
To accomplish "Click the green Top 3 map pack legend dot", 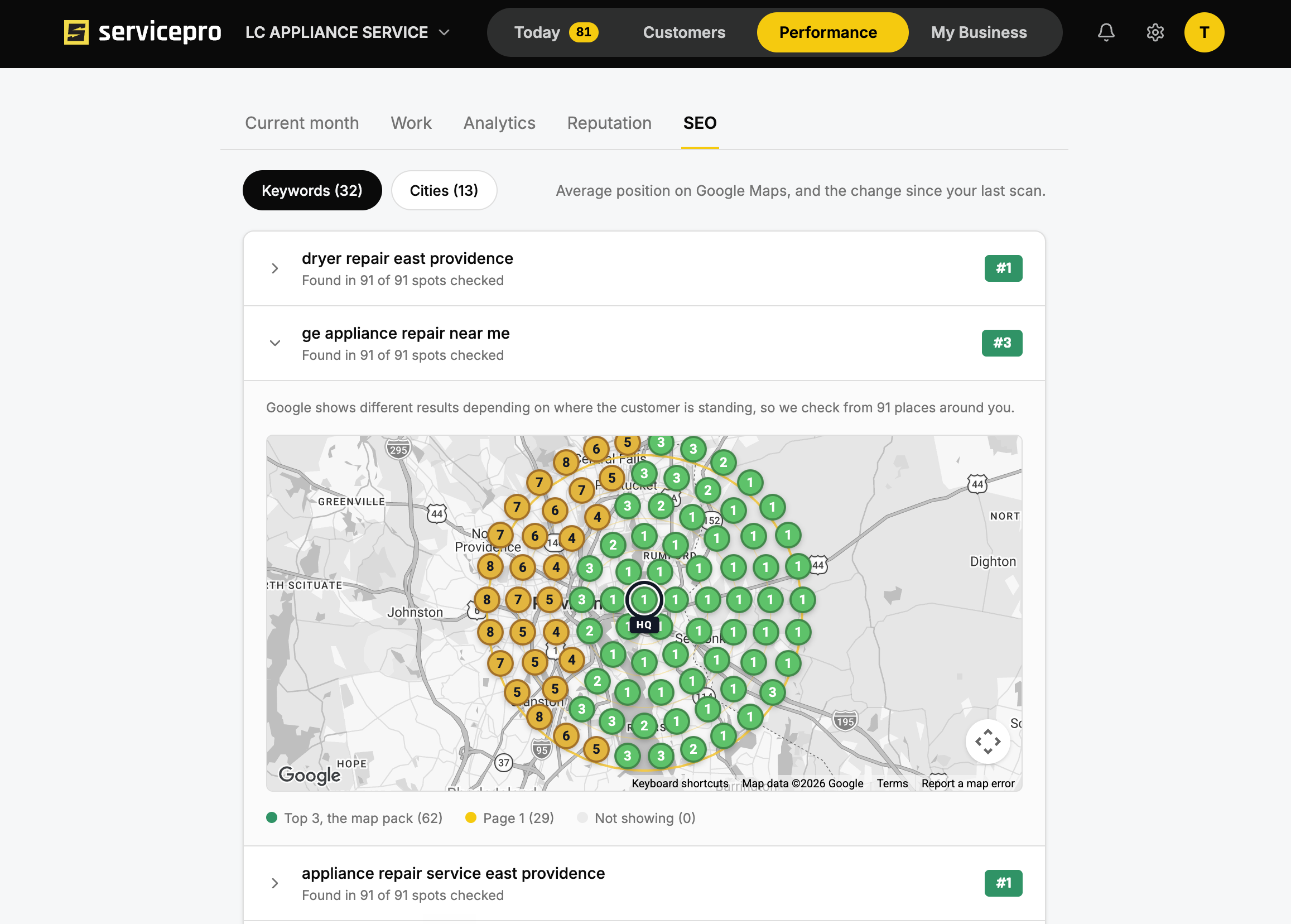I will click(271, 817).
